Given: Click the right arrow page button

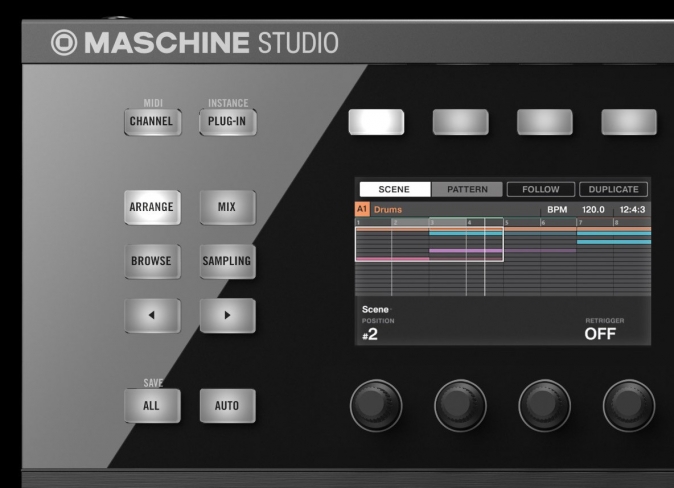Looking at the screenshot, I should 227,316.
